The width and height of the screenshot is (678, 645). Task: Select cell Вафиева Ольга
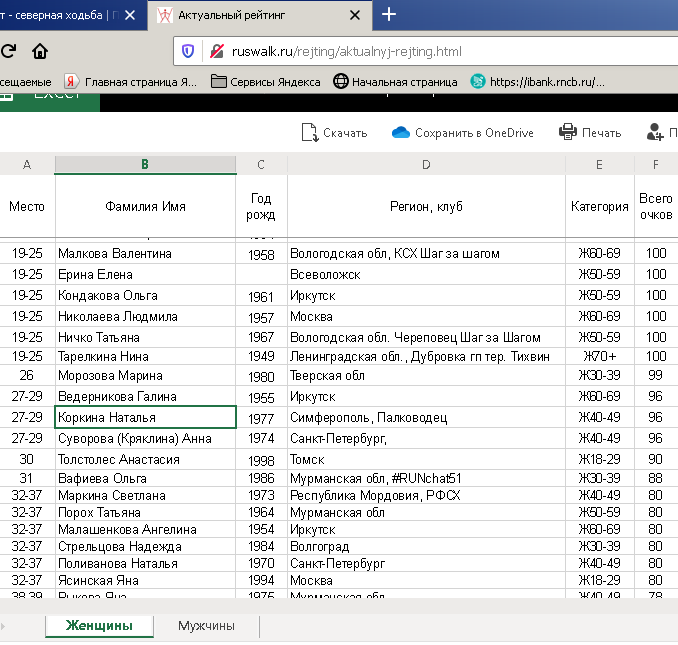click(x=145, y=479)
